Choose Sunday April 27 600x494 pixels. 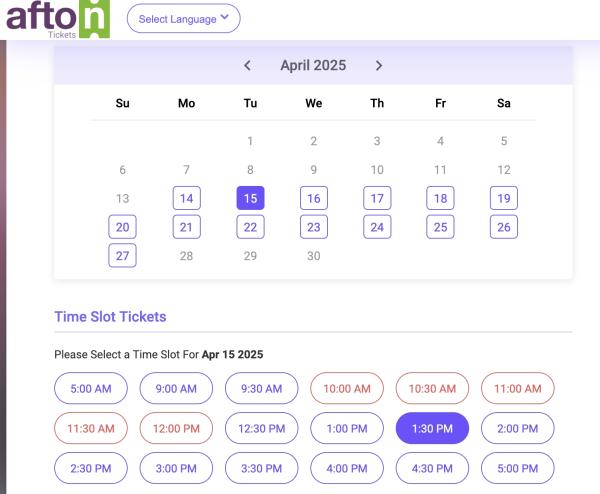tap(122, 255)
